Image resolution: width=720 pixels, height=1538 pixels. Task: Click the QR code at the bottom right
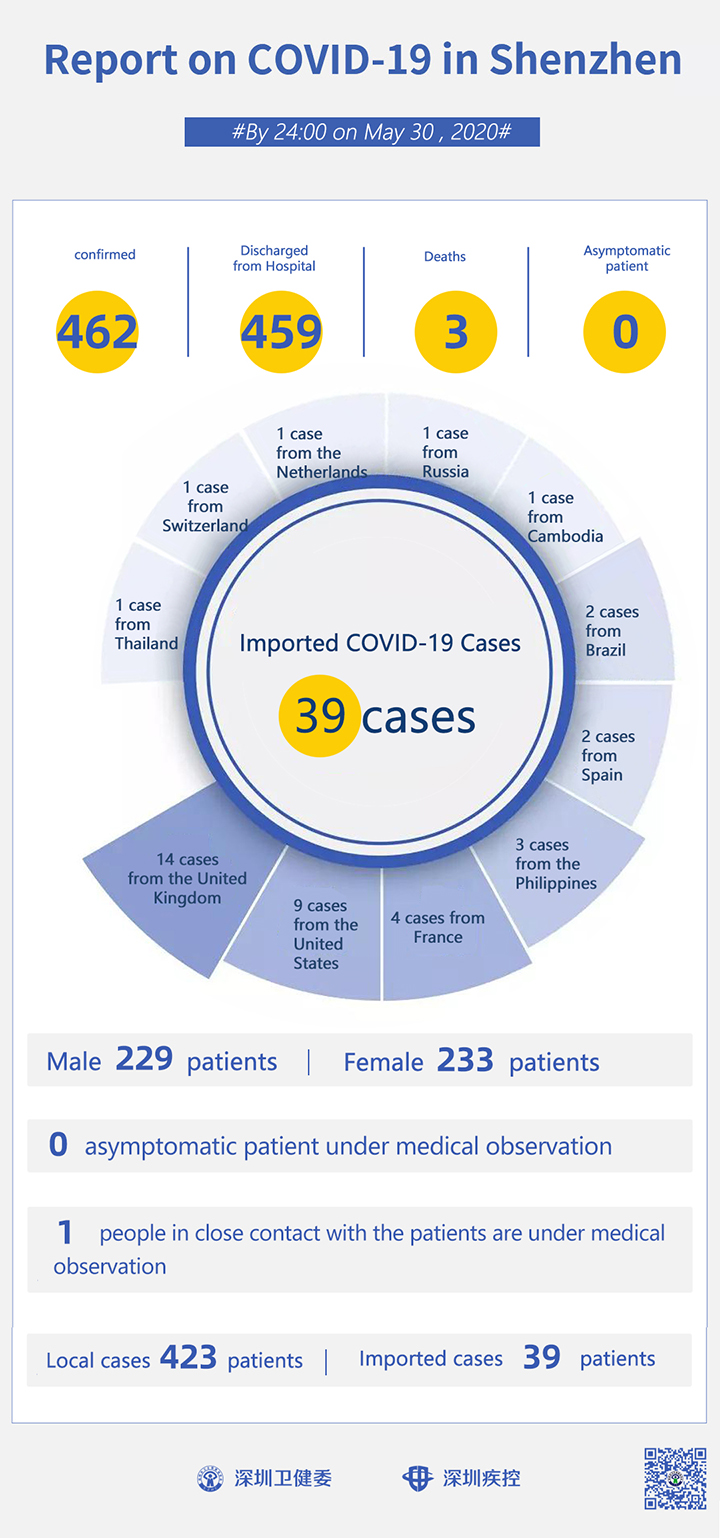675,1477
